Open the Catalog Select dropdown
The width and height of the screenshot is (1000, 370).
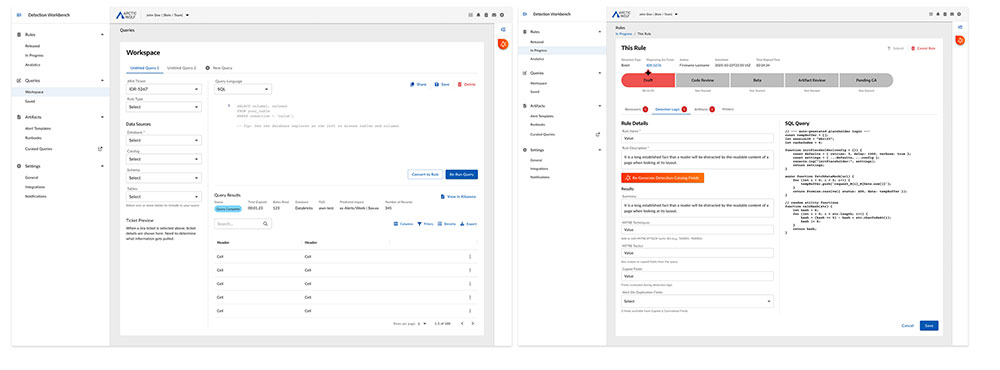[x=165, y=159]
